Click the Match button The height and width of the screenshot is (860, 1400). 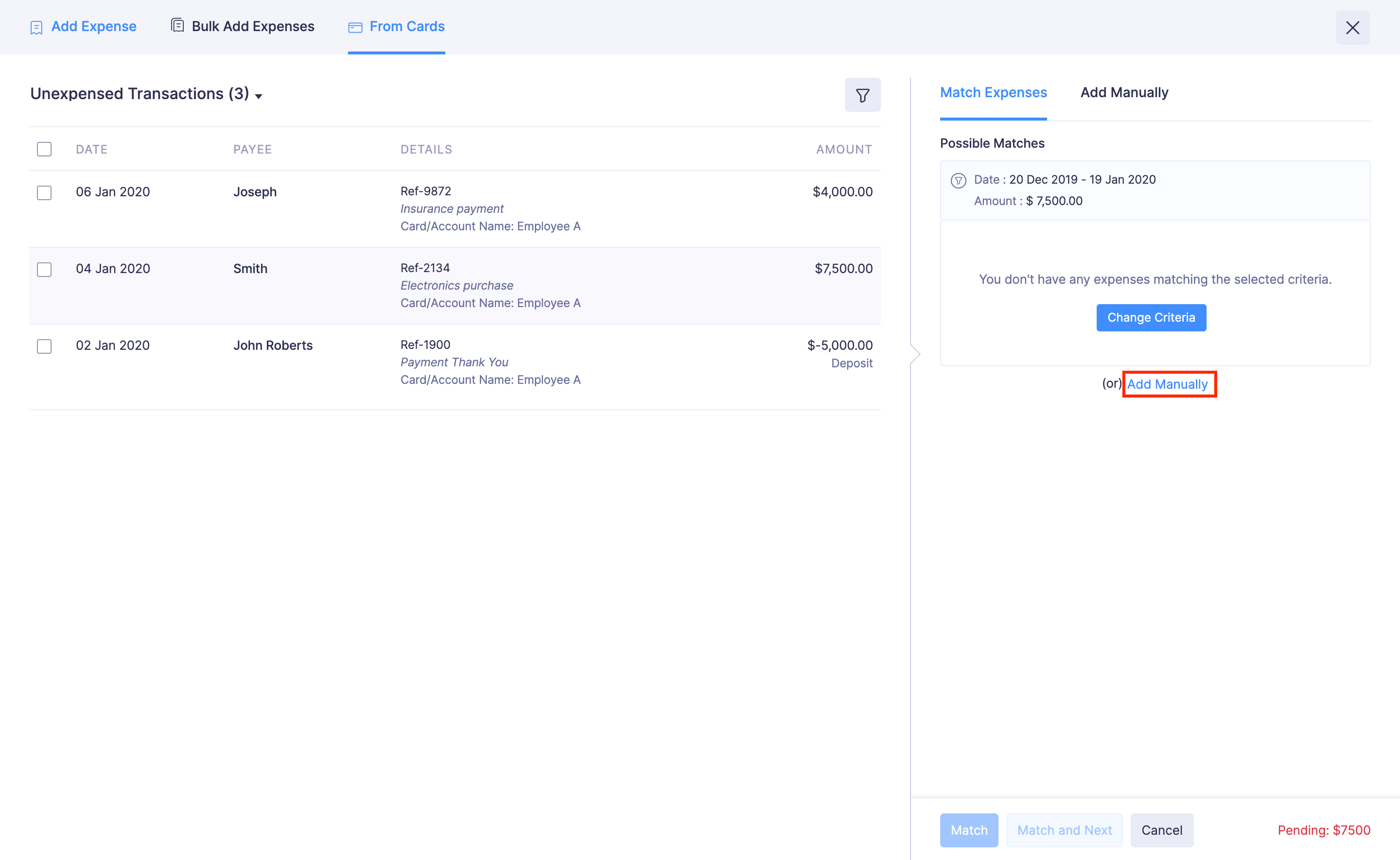click(969, 830)
